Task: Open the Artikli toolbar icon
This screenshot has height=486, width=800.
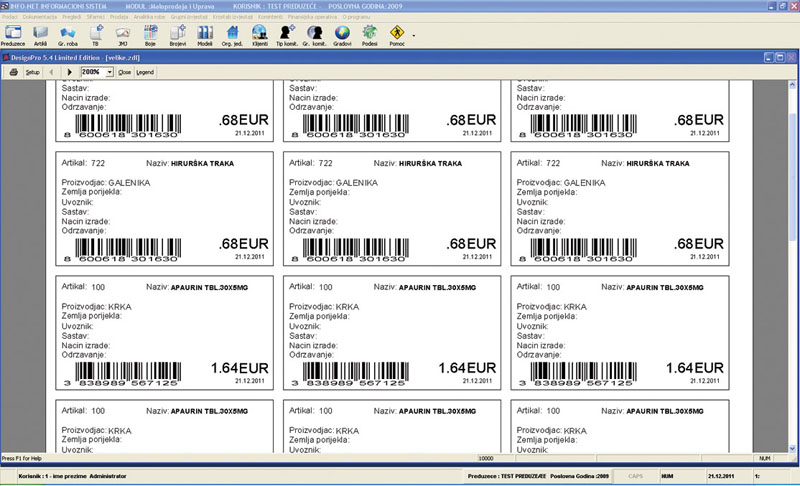Action: coord(40,35)
